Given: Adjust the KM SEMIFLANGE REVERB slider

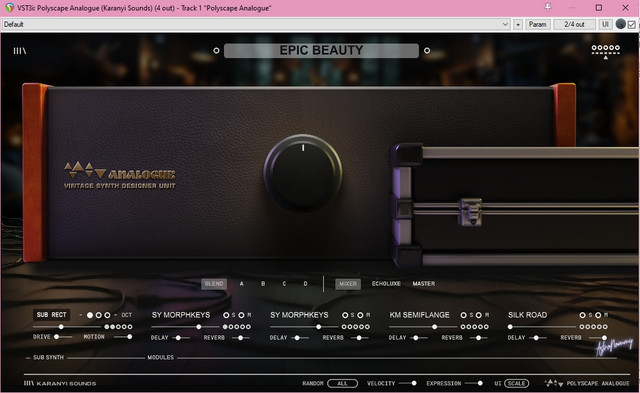Looking at the screenshot, I should (478, 338).
